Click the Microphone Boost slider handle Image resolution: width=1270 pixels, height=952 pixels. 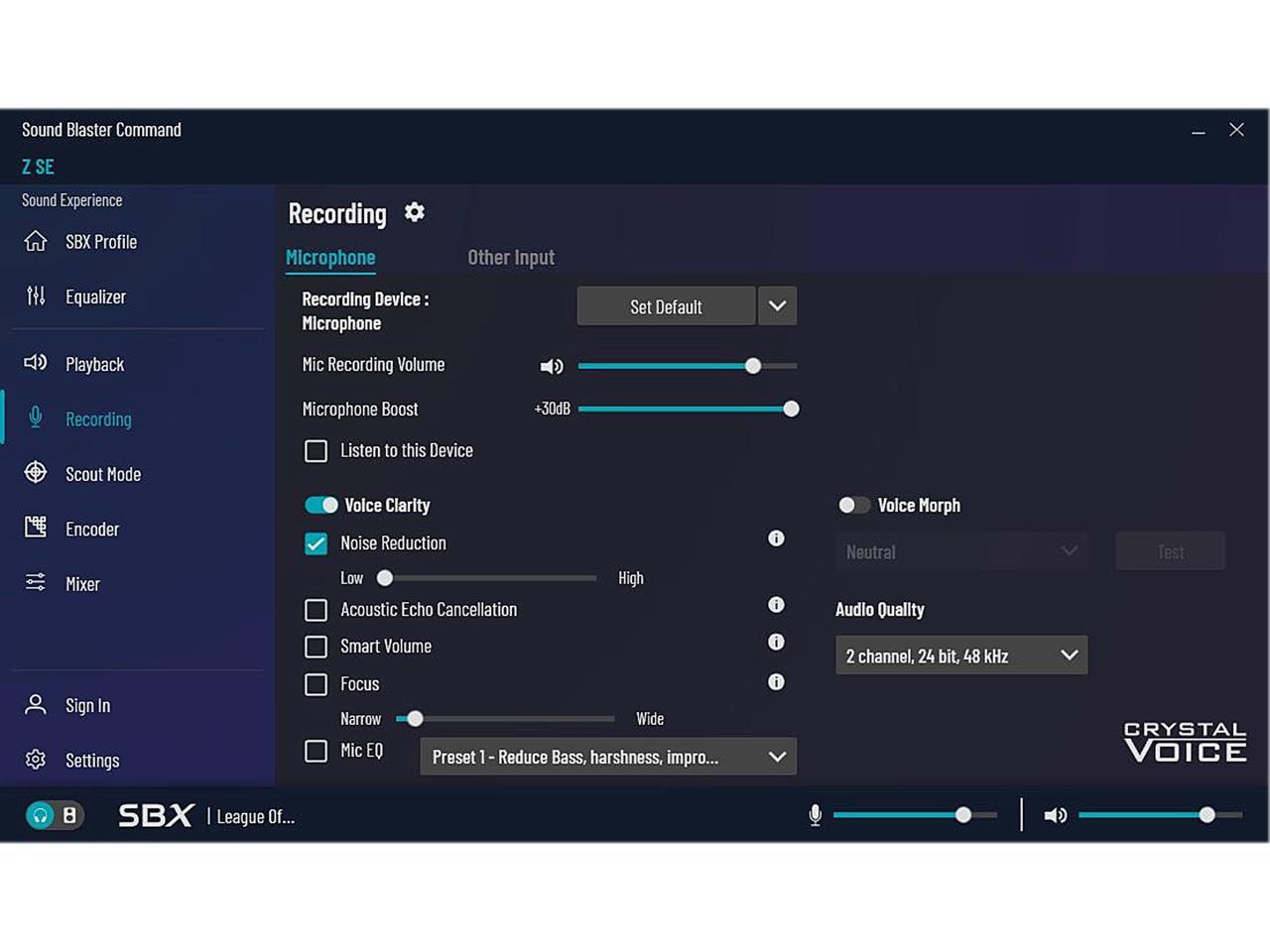pyautogui.click(x=791, y=409)
